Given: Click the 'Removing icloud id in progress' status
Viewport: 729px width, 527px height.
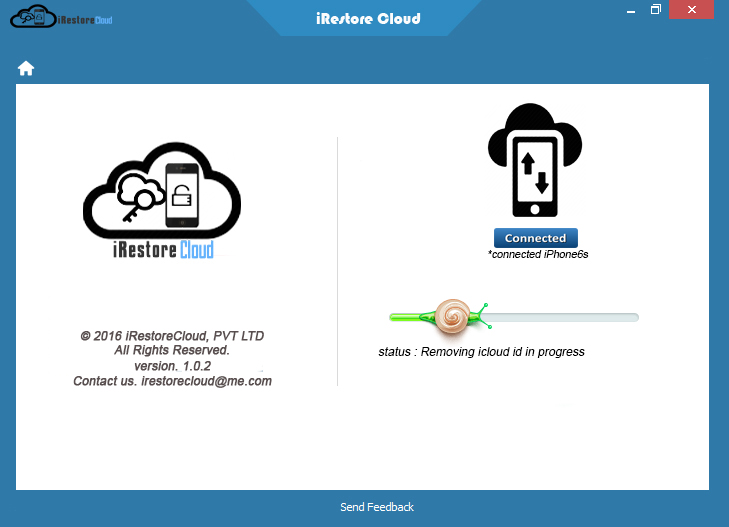Looking at the screenshot, I should point(503,352).
